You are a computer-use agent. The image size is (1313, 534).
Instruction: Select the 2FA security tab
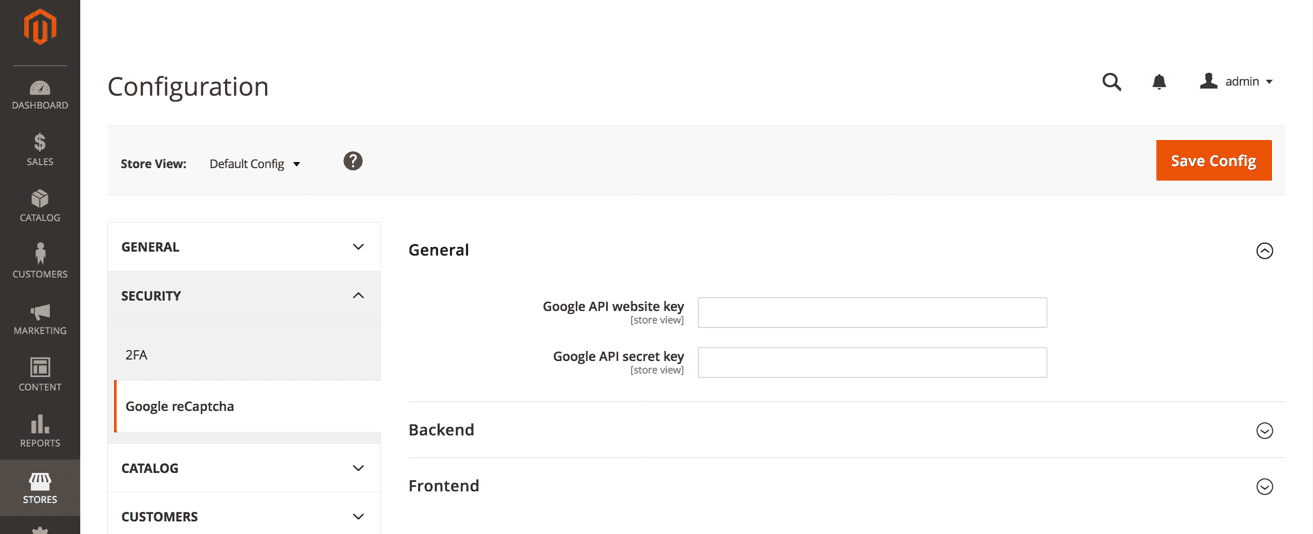click(x=137, y=355)
